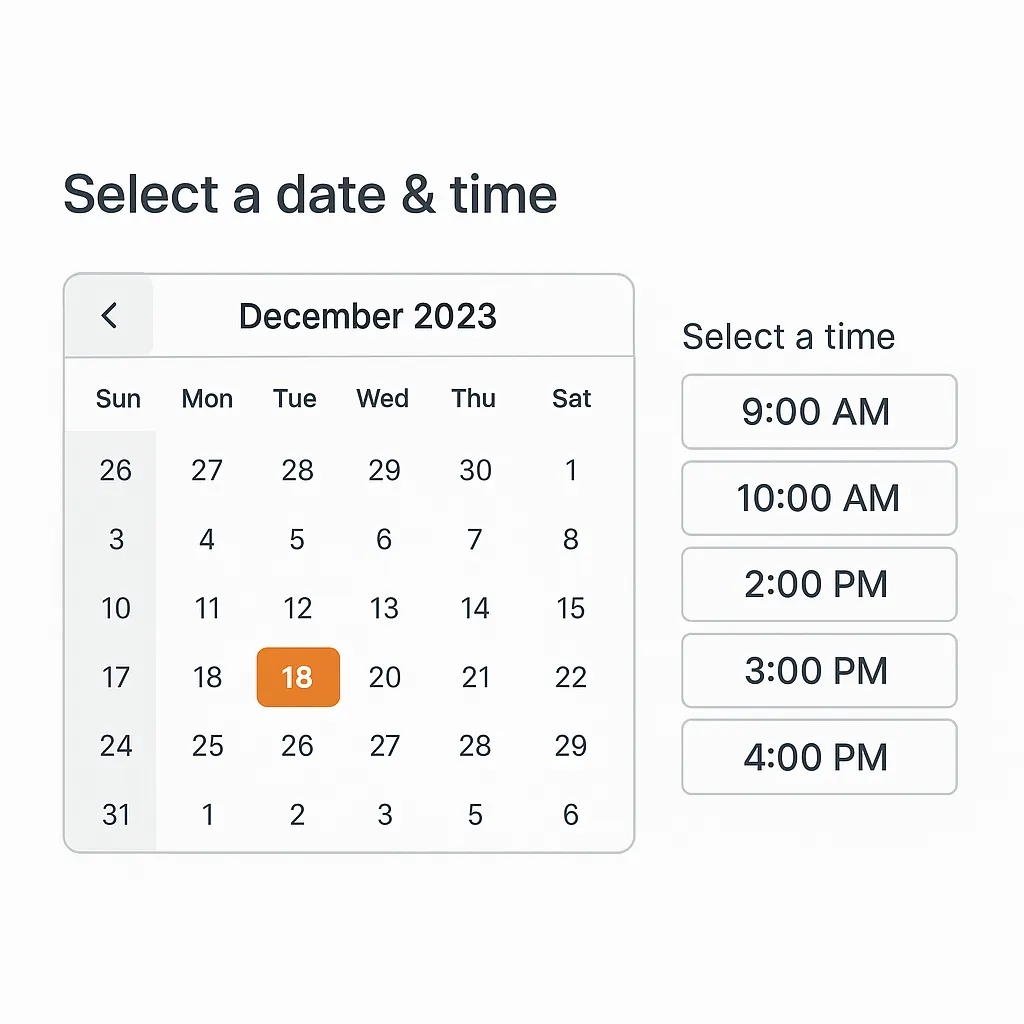Pick date 11 in the calendar
1024x1024 pixels.
(207, 608)
